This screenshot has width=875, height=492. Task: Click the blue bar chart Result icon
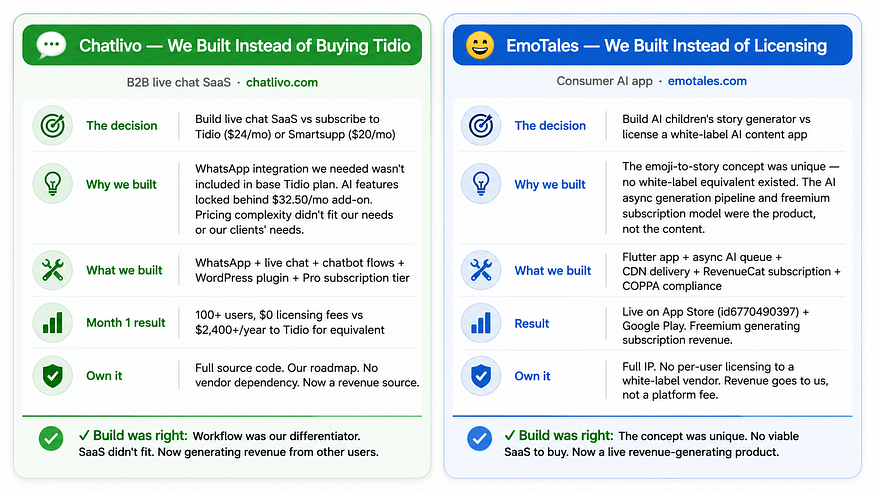tap(480, 322)
